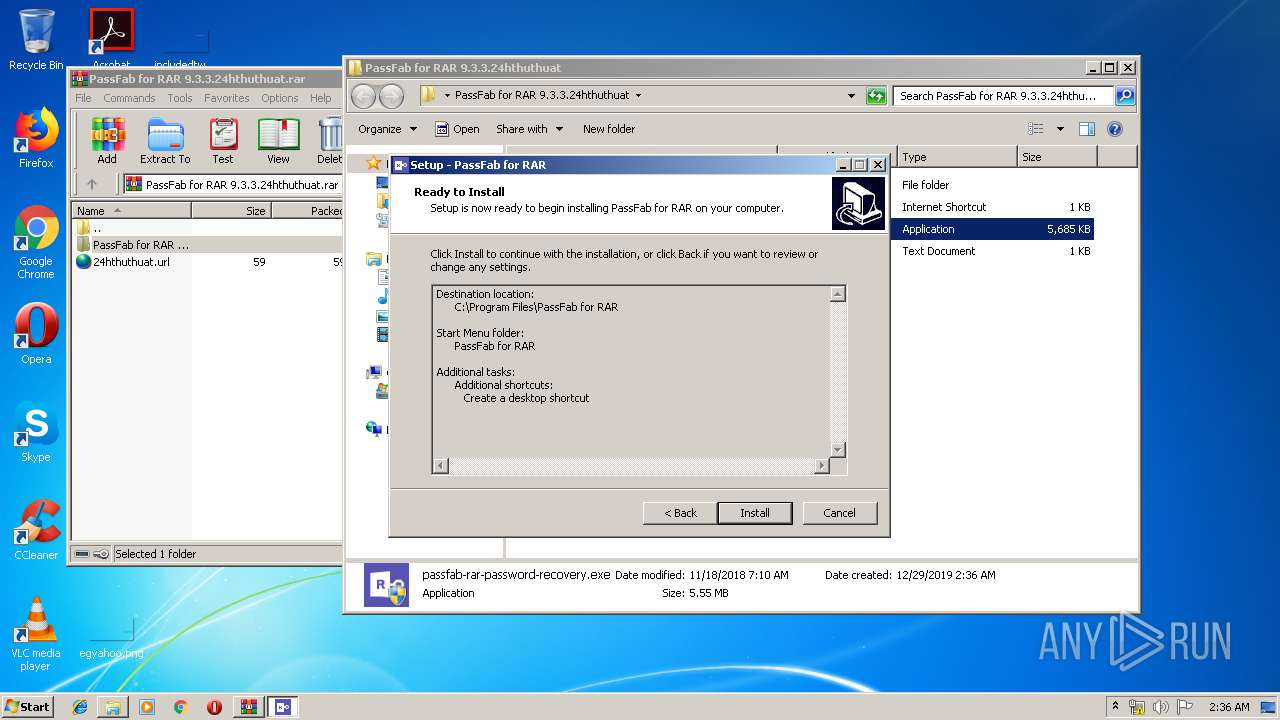Screen dimensions: 1280x720
Task: Toggle the Explorer preview pane icon
Action: click(1087, 129)
